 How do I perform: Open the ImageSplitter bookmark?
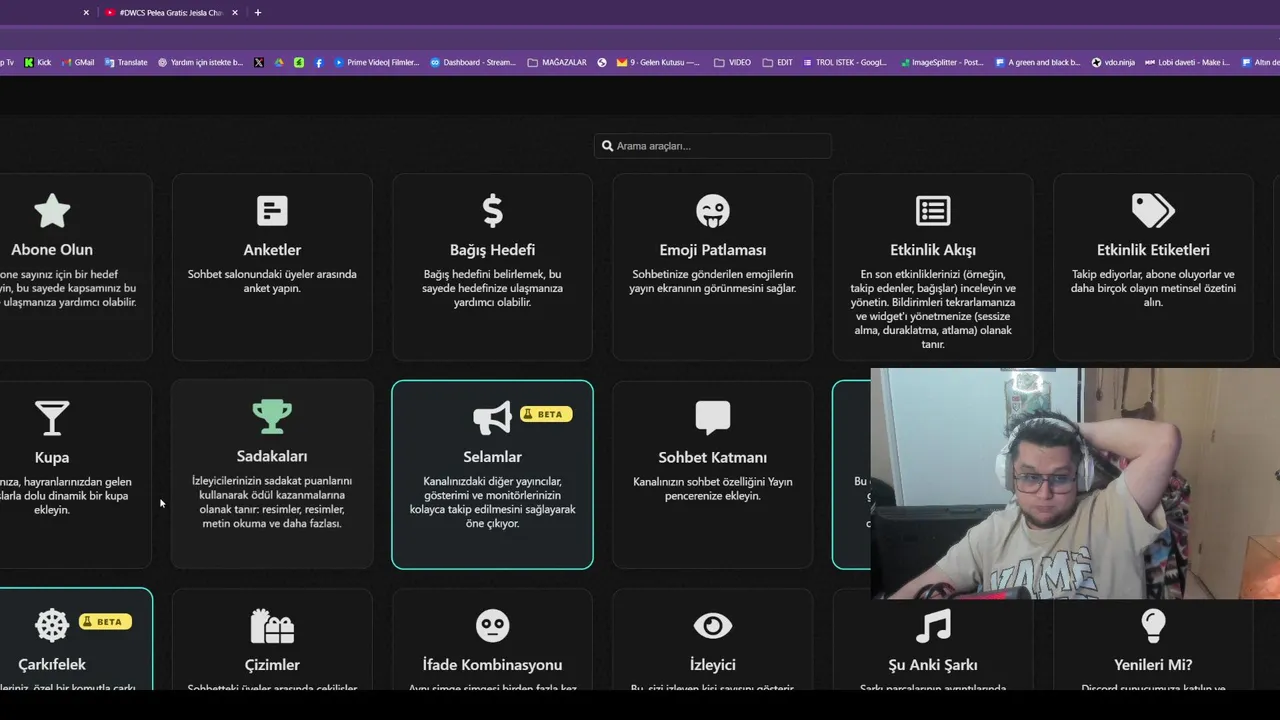942,62
